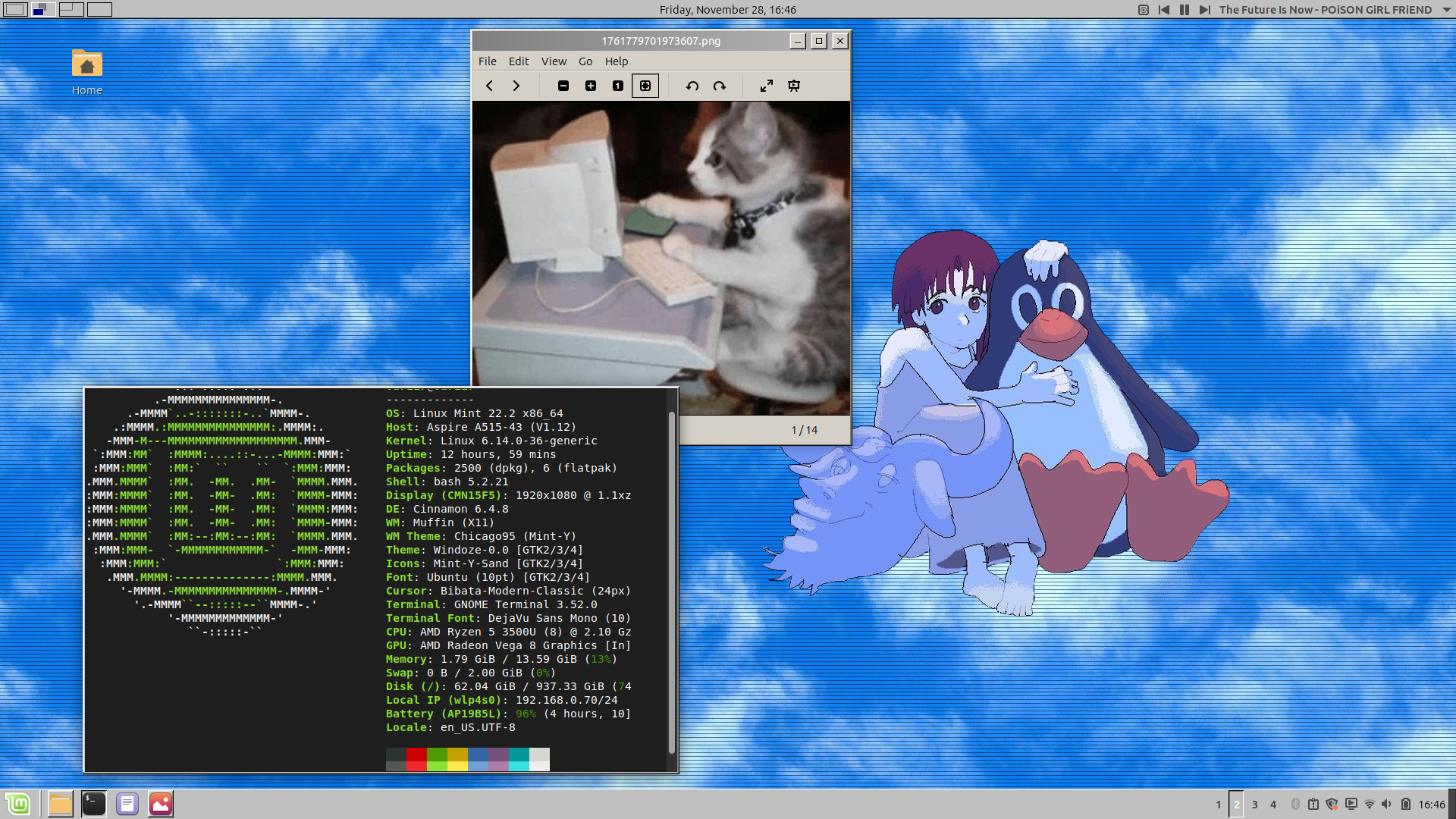Set image zoom to normal size

(618, 86)
